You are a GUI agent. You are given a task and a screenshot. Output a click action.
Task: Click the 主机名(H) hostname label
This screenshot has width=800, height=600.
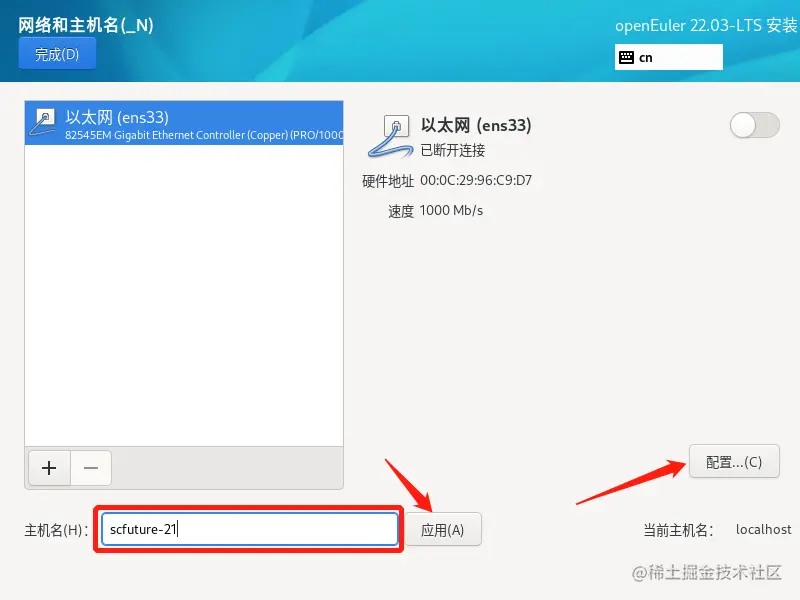[x=56, y=530]
